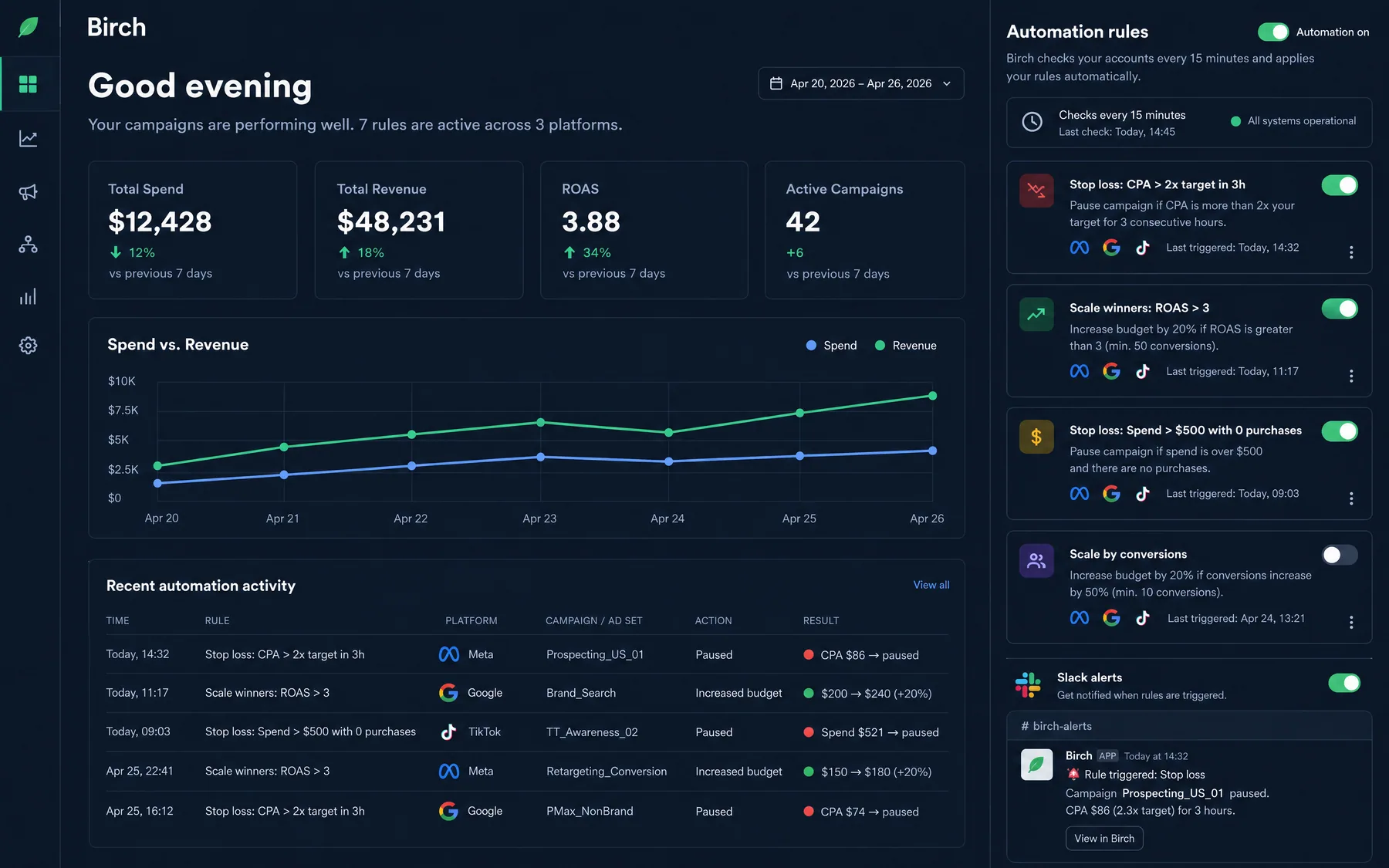This screenshot has height=868, width=1389.
Task: Click the clock icon beside Checks every 15 minutes
Action: (x=1032, y=121)
